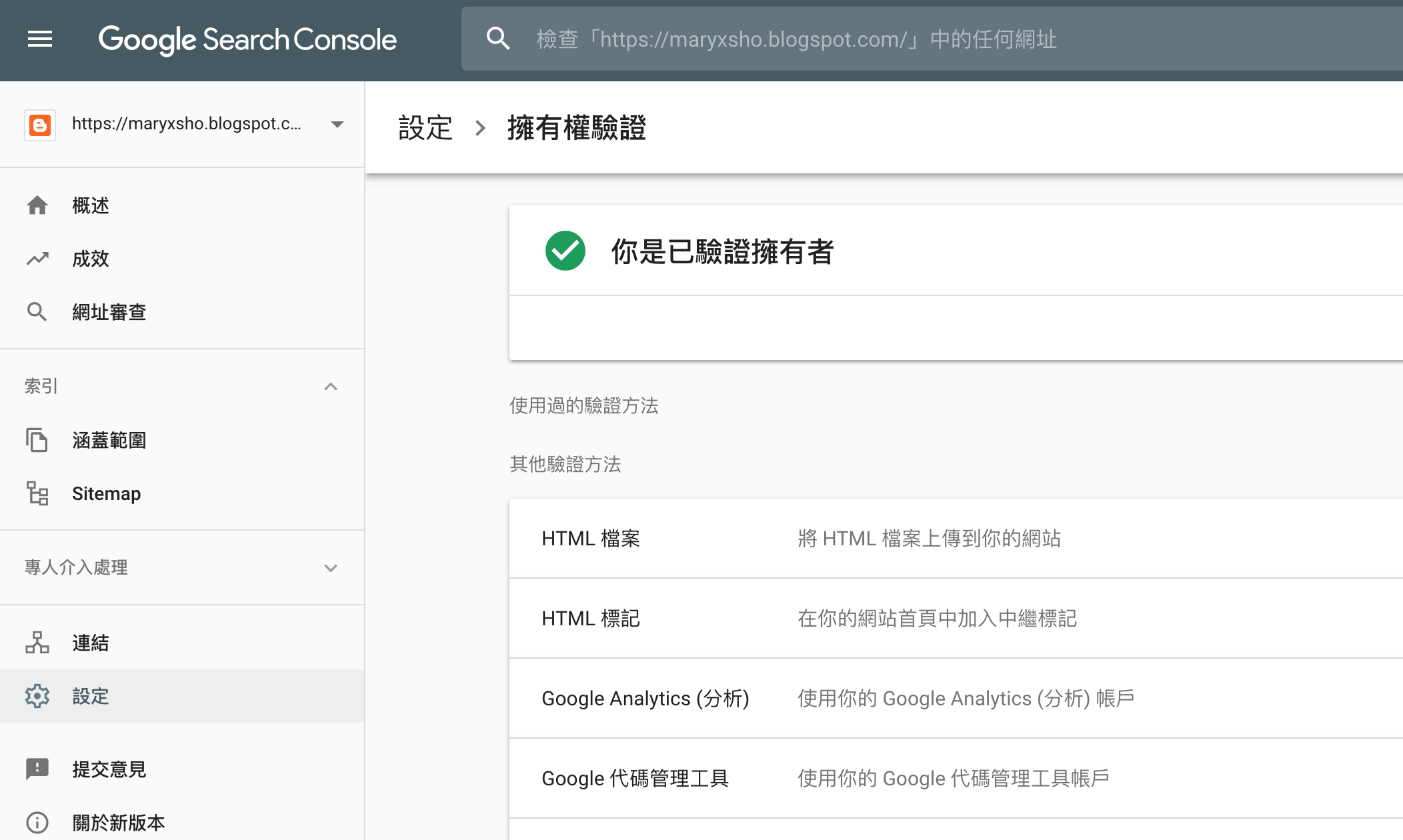Click the magnifier icon beside 網址審查
Viewport: 1403px width, 840px height.
(x=37, y=312)
